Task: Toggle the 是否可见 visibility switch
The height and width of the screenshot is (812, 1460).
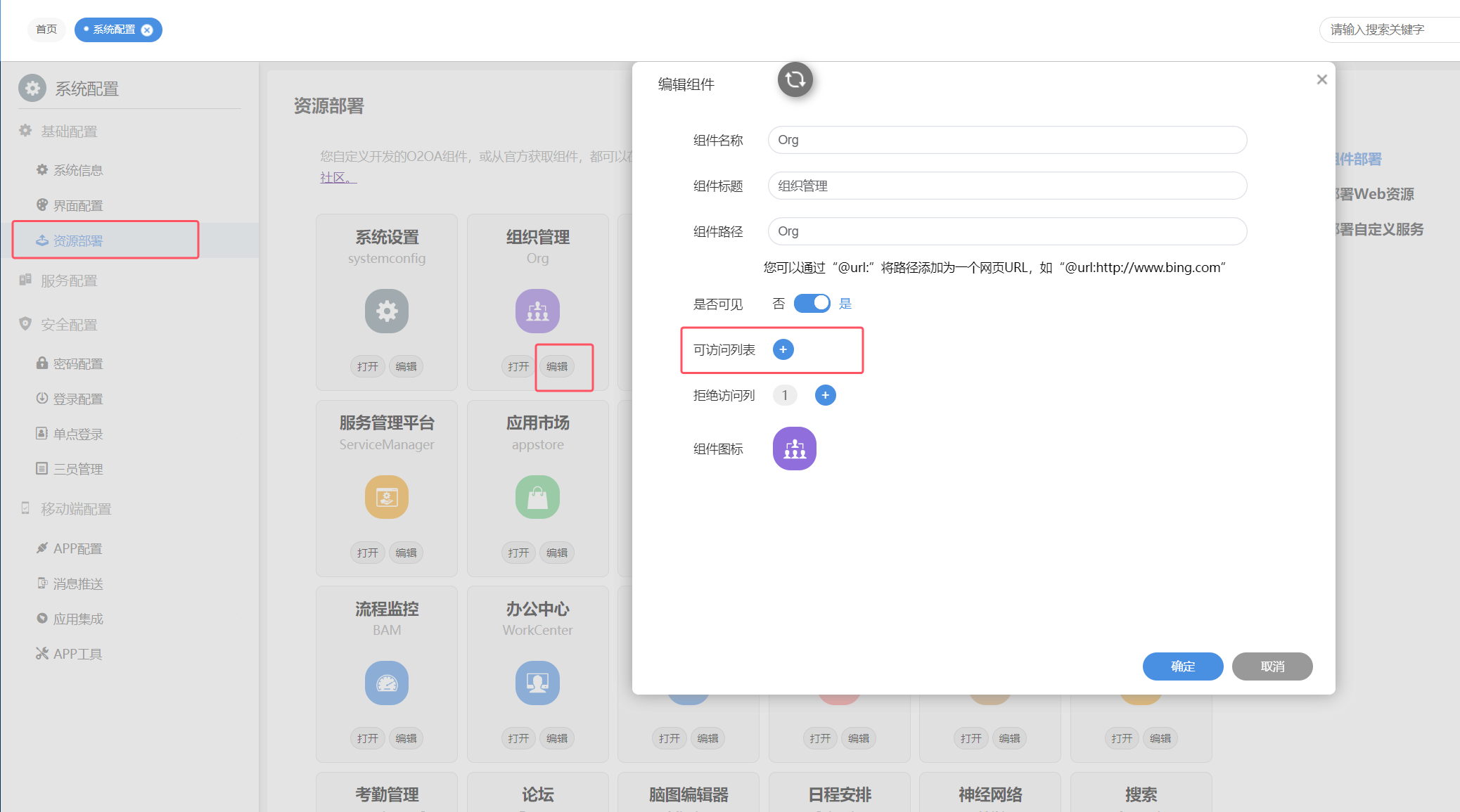Action: click(812, 303)
